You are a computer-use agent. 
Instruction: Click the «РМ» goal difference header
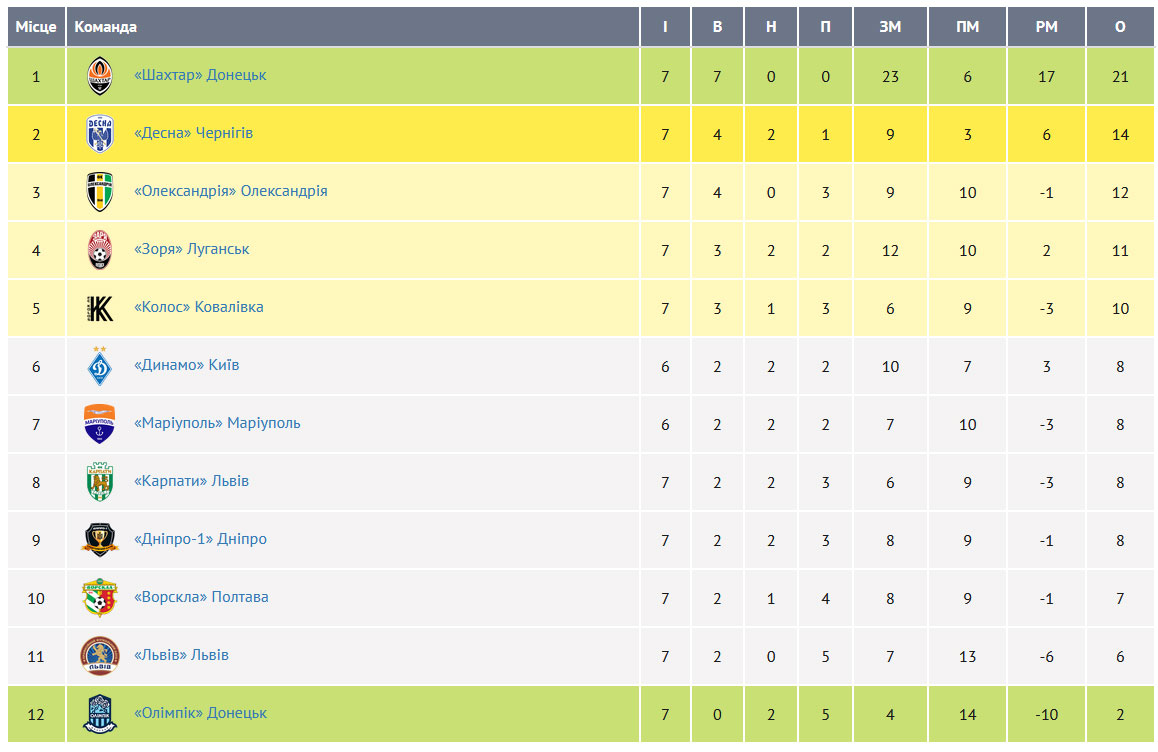pos(1046,27)
